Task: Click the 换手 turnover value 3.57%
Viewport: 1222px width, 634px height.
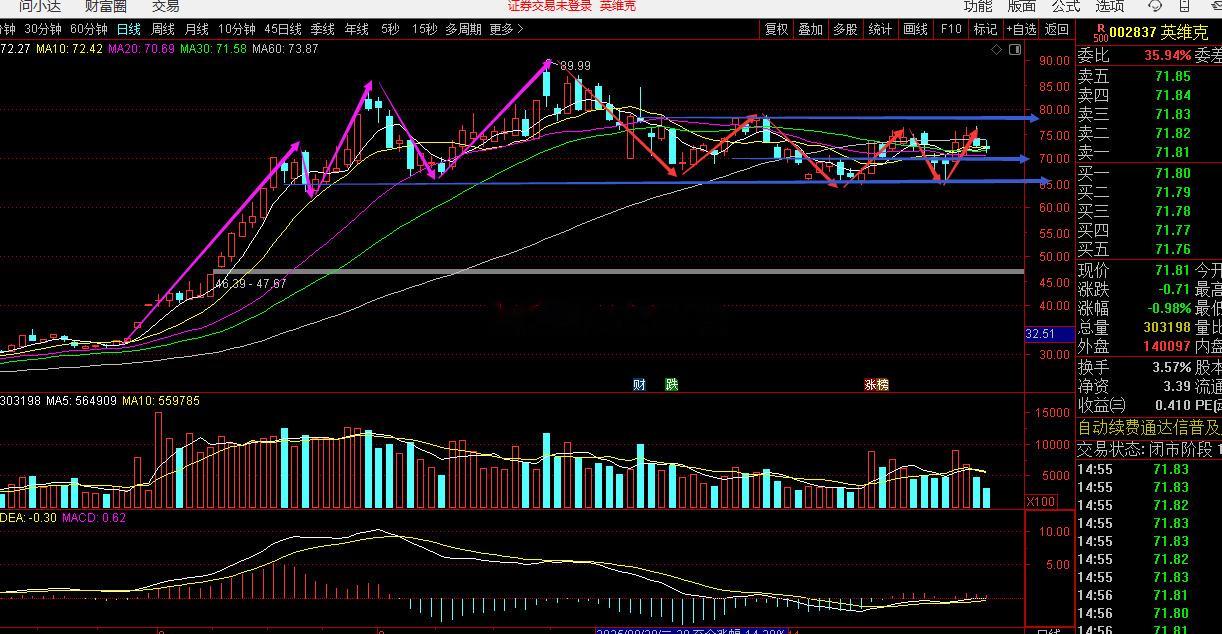Action: pos(1171,367)
